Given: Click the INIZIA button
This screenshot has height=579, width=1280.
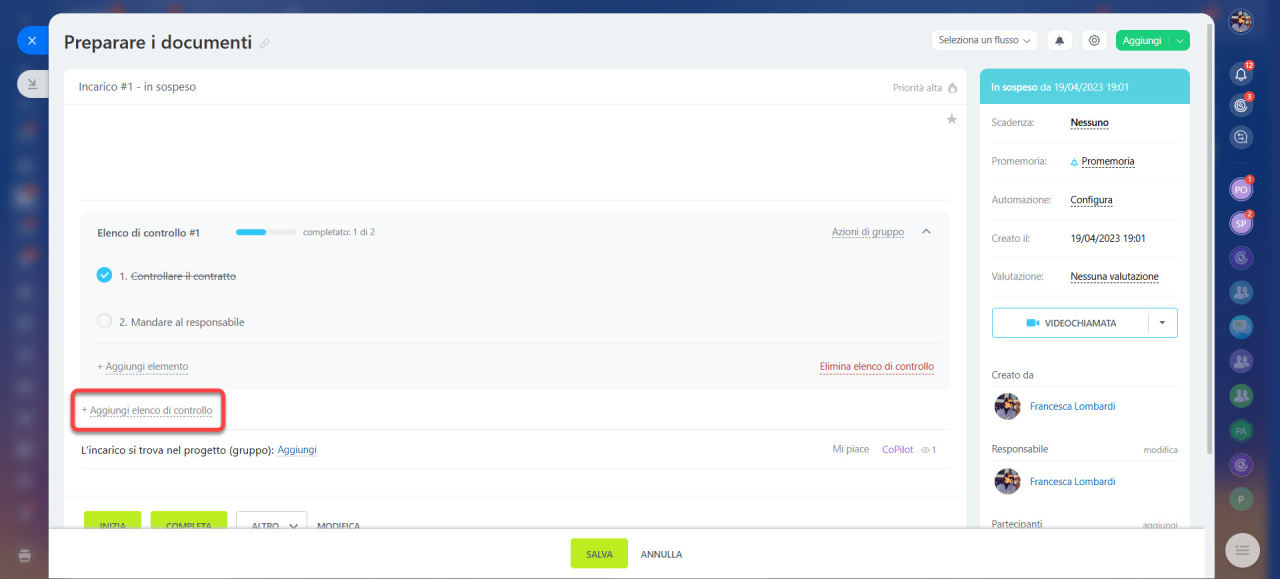Looking at the screenshot, I should [113, 520].
